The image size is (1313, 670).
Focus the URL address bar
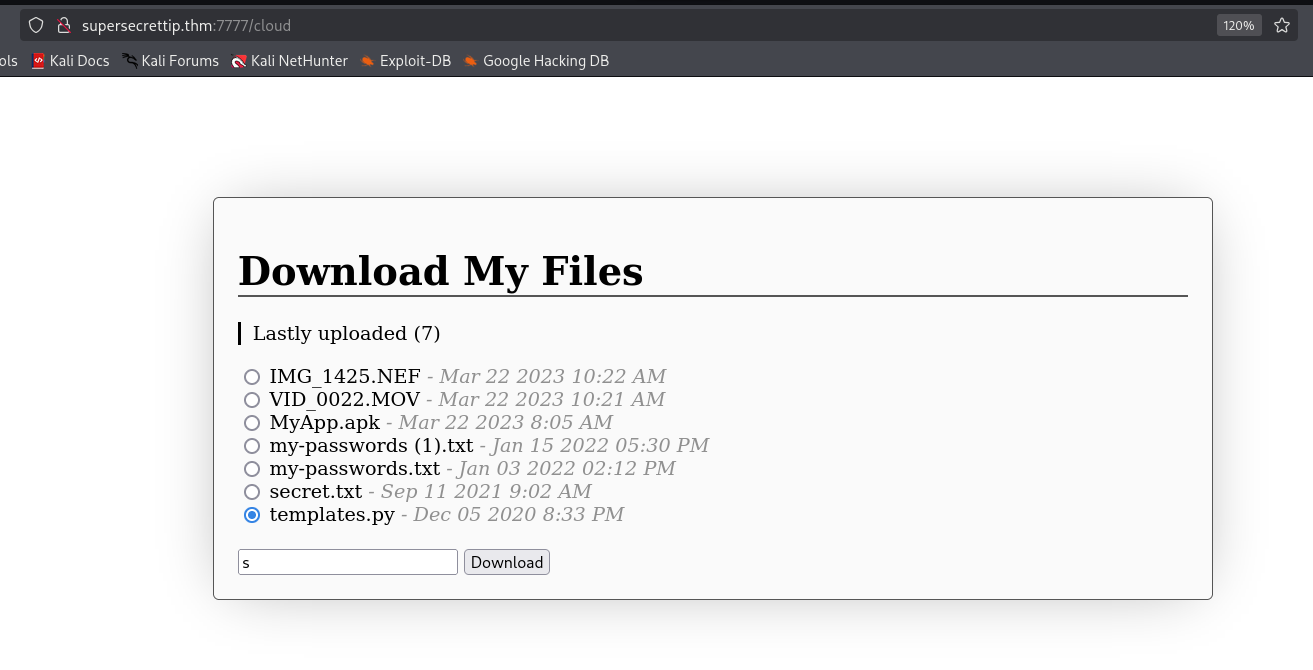coord(640,25)
